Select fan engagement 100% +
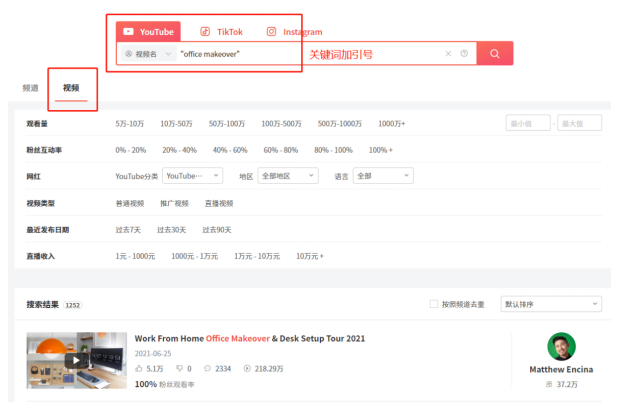 381,150
